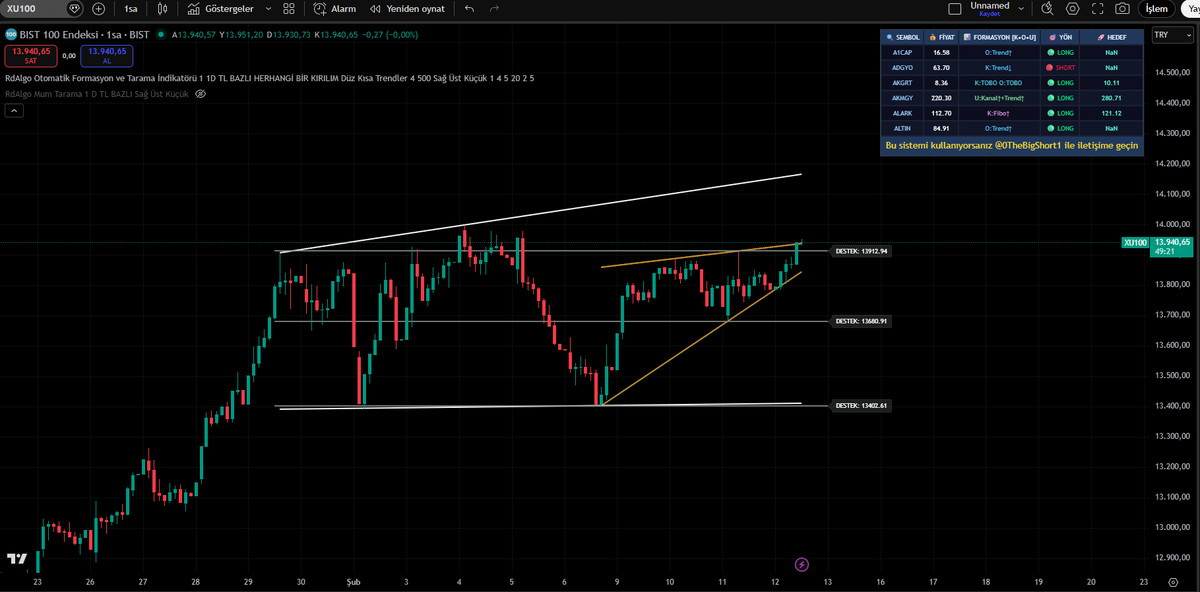The image size is (1200, 592).
Task: Click the SHORT direction in ADGYO row
Action: point(1061,67)
